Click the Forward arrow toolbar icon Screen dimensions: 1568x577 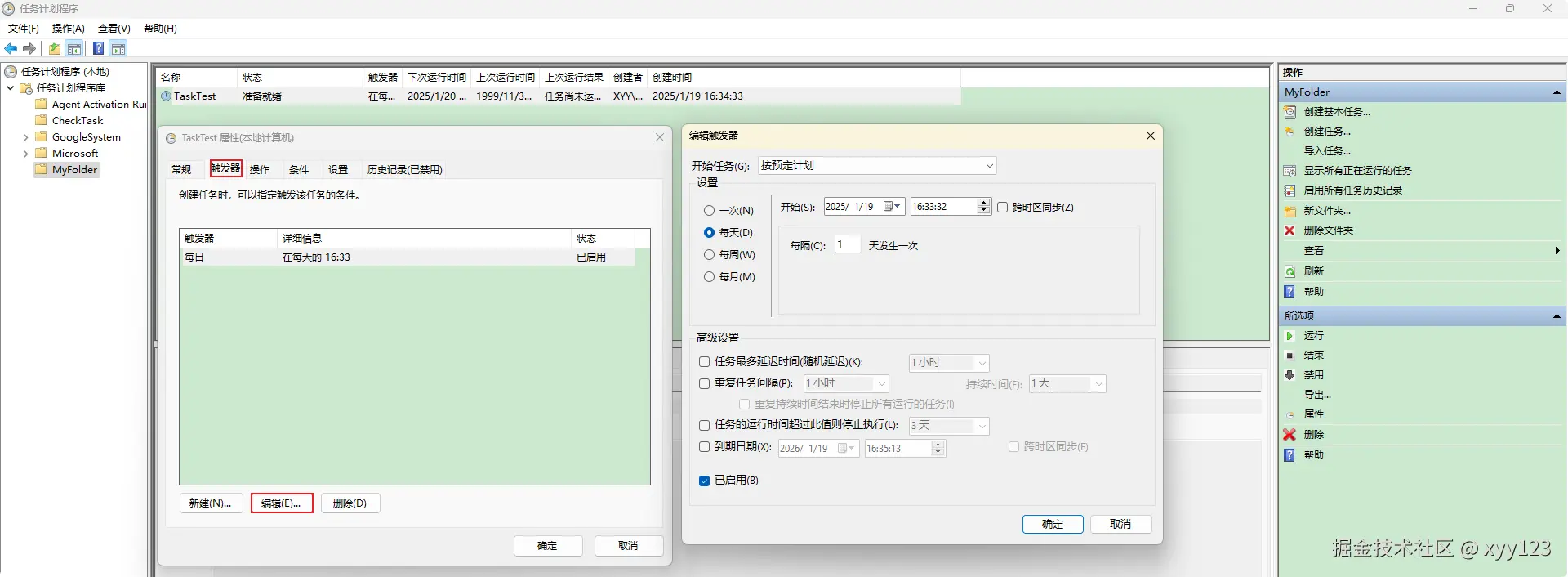point(29,49)
